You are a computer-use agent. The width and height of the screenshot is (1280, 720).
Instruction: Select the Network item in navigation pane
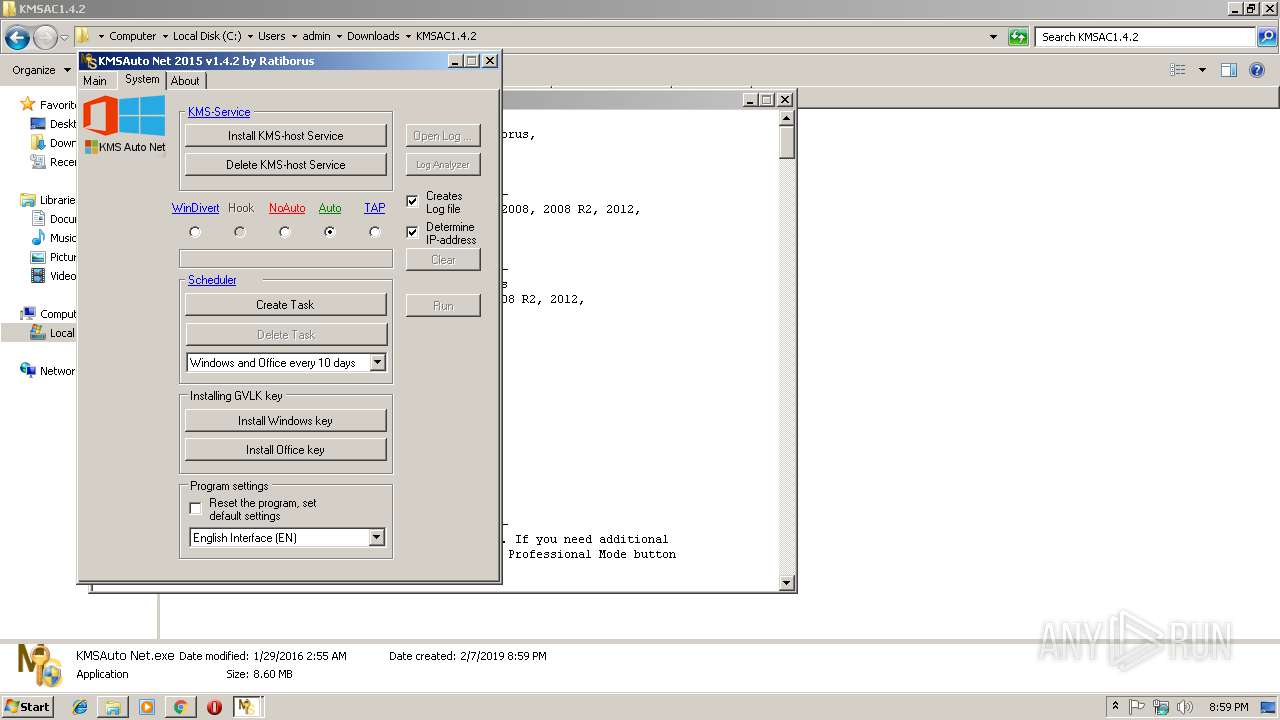click(x=48, y=371)
